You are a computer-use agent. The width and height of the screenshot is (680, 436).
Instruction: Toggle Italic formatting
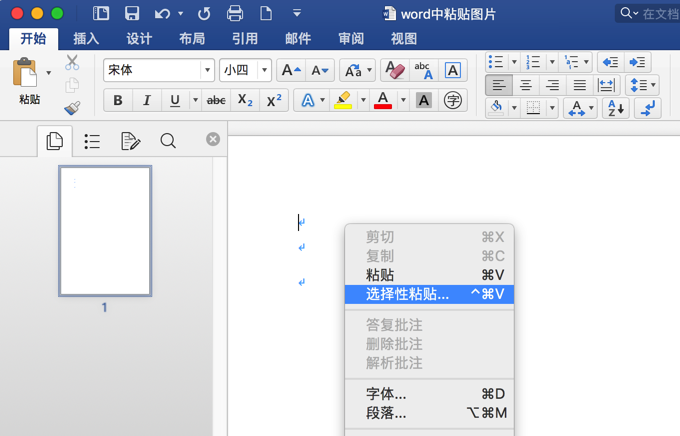click(147, 100)
